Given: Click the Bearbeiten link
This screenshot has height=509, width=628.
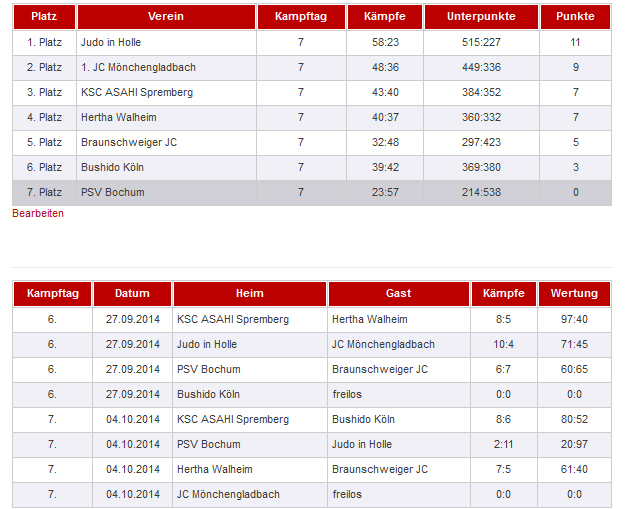Looking at the screenshot, I should pyautogui.click(x=38, y=213).
